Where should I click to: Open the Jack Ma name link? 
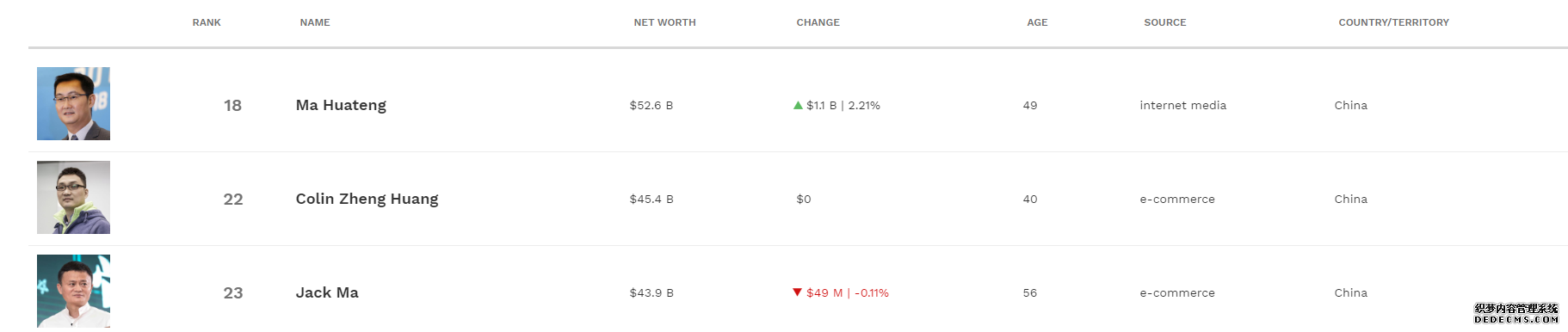click(x=327, y=292)
